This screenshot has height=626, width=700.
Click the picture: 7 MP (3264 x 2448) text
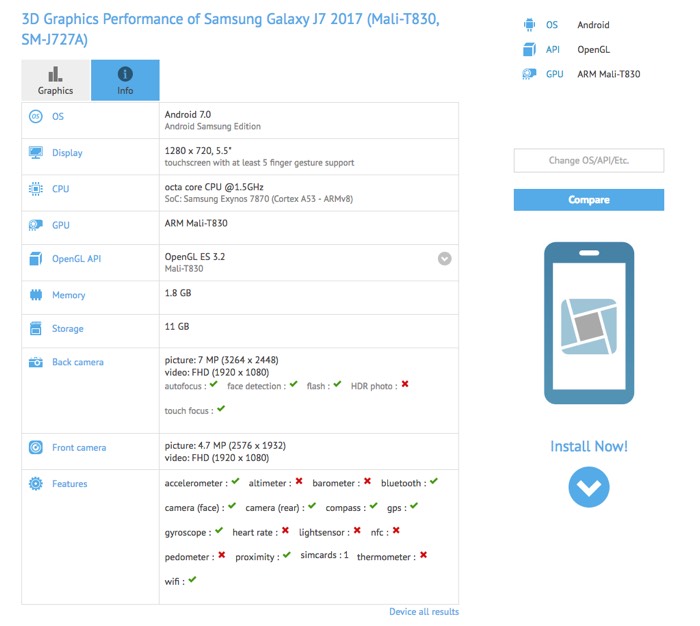[x=221, y=360]
